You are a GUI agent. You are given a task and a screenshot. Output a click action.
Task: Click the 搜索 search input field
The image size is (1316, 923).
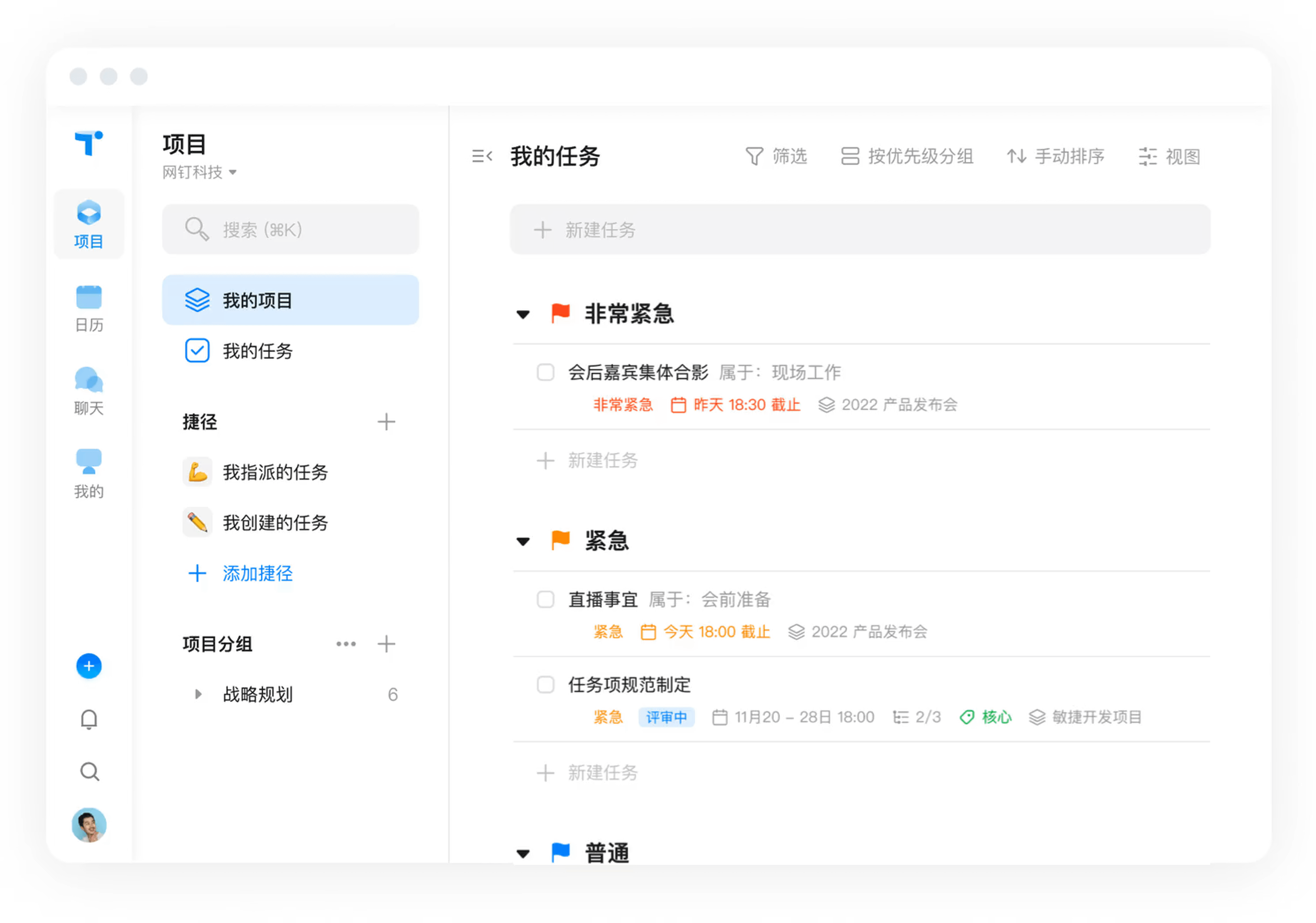290,230
